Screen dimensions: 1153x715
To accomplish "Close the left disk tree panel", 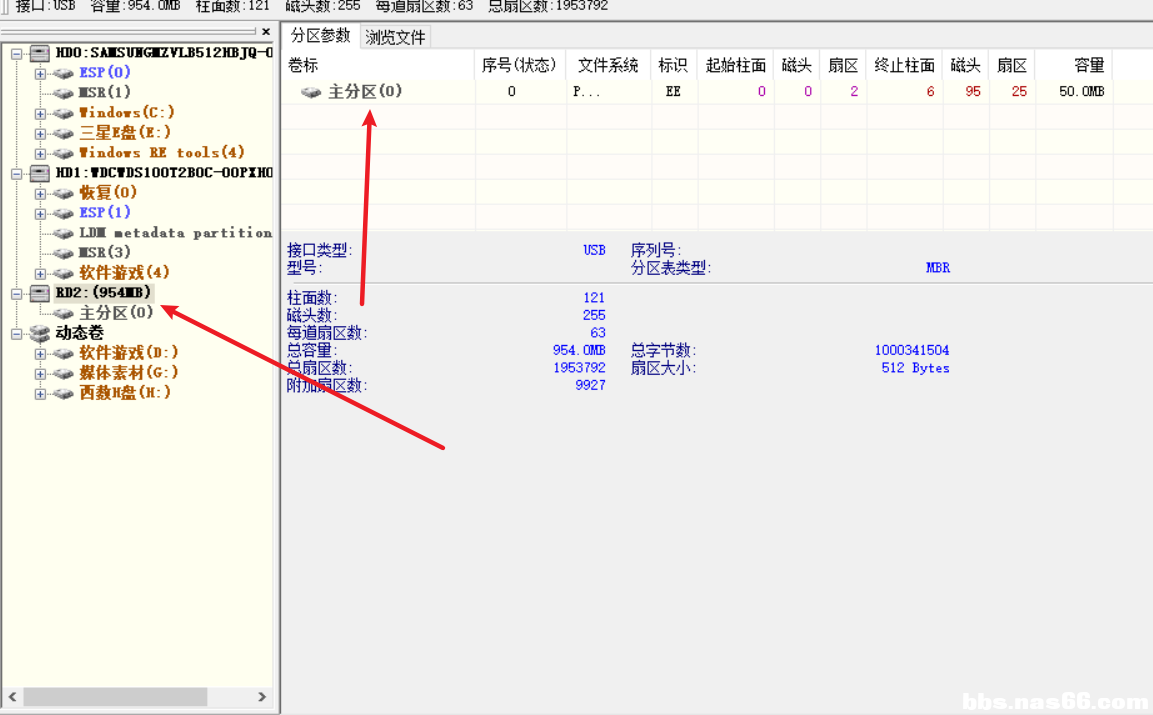I will click(266, 32).
